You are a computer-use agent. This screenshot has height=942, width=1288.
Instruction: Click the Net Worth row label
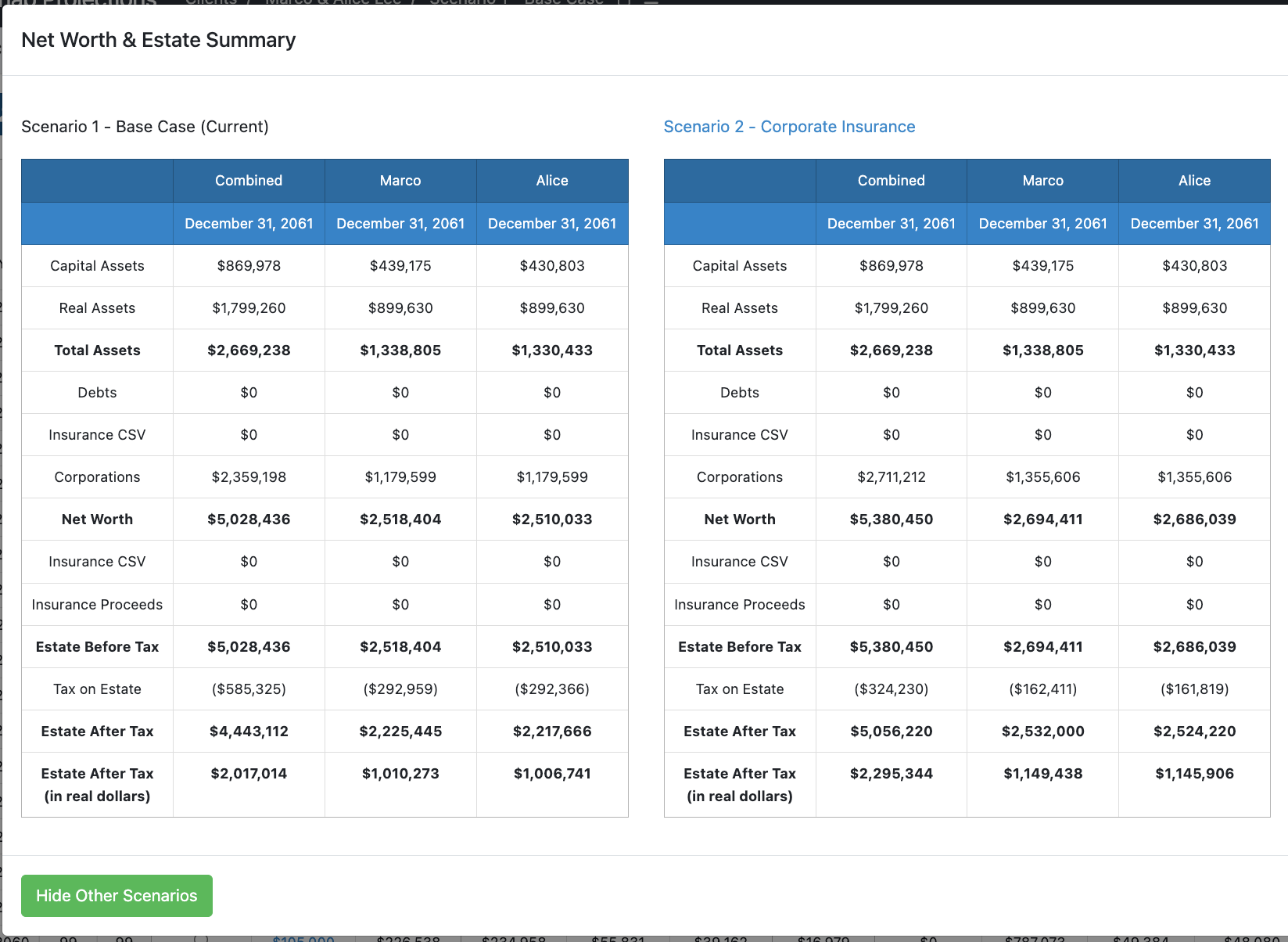coord(97,519)
